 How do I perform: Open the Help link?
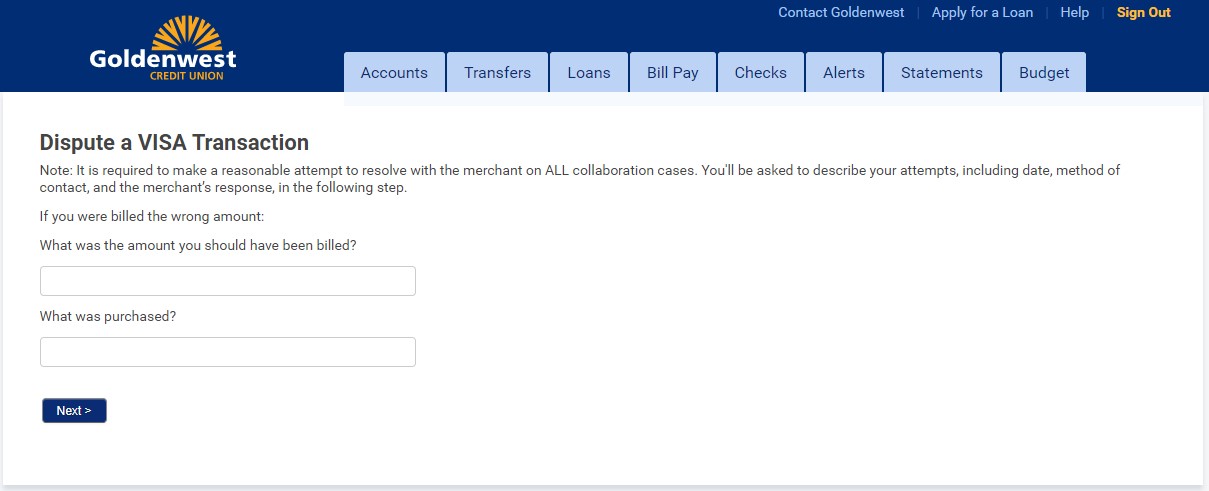(x=1074, y=13)
